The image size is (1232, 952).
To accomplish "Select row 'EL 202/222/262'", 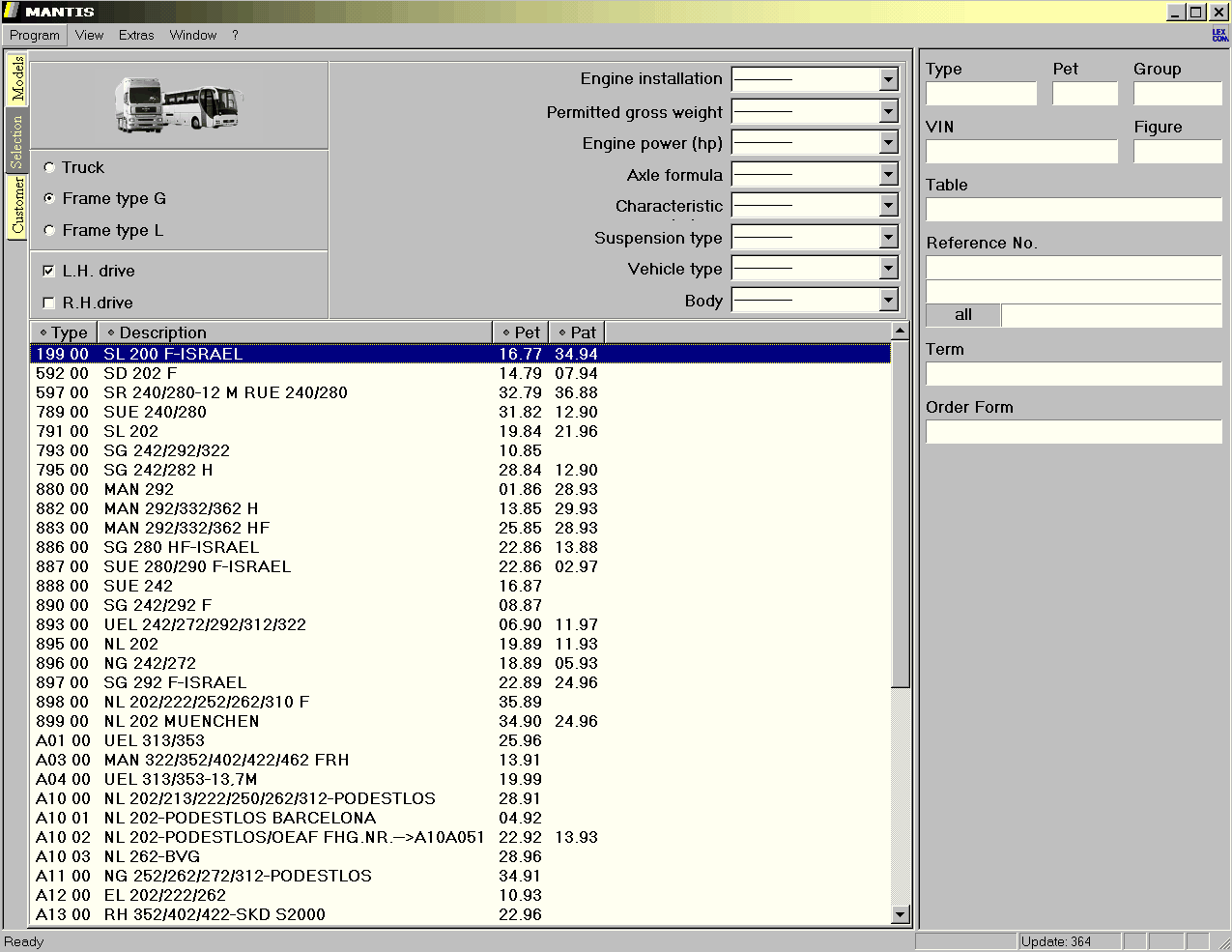I will [x=461, y=895].
